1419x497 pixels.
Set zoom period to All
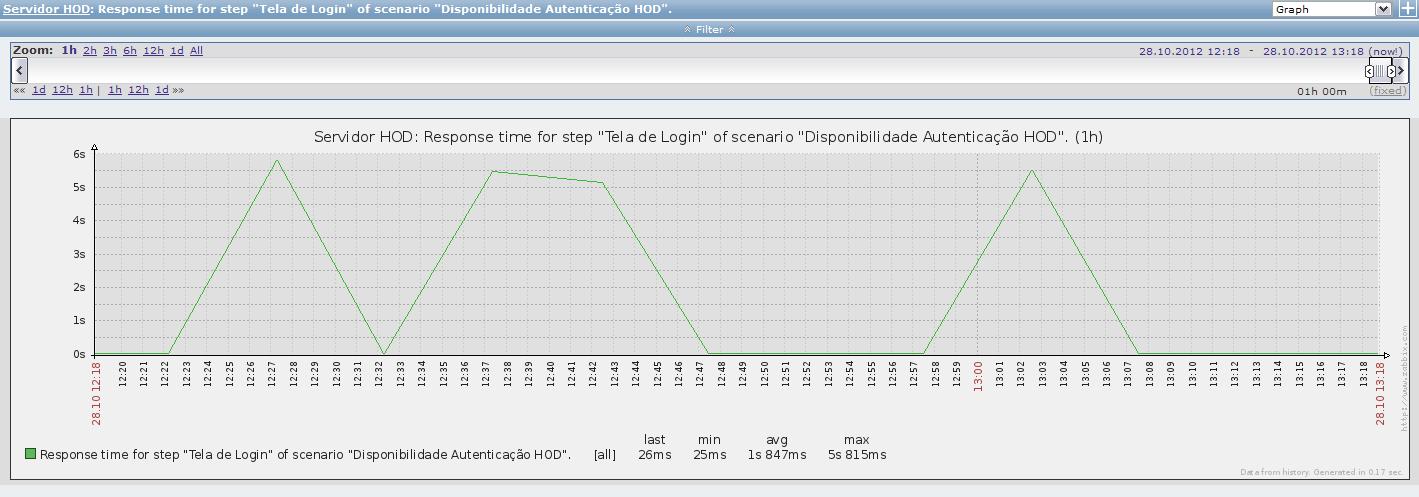[x=196, y=50]
